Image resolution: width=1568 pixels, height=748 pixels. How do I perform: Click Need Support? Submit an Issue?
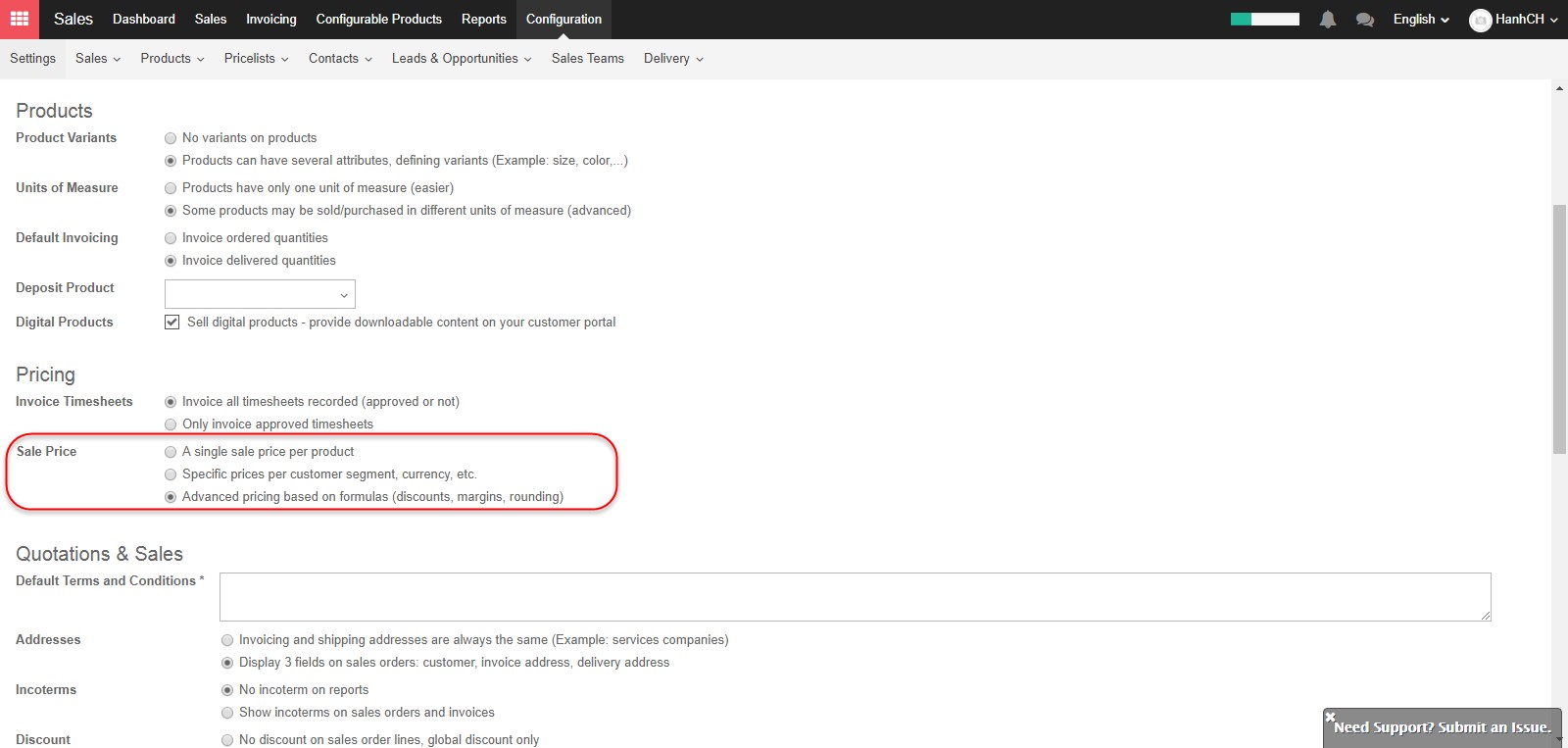click(x=1443, y=727)
